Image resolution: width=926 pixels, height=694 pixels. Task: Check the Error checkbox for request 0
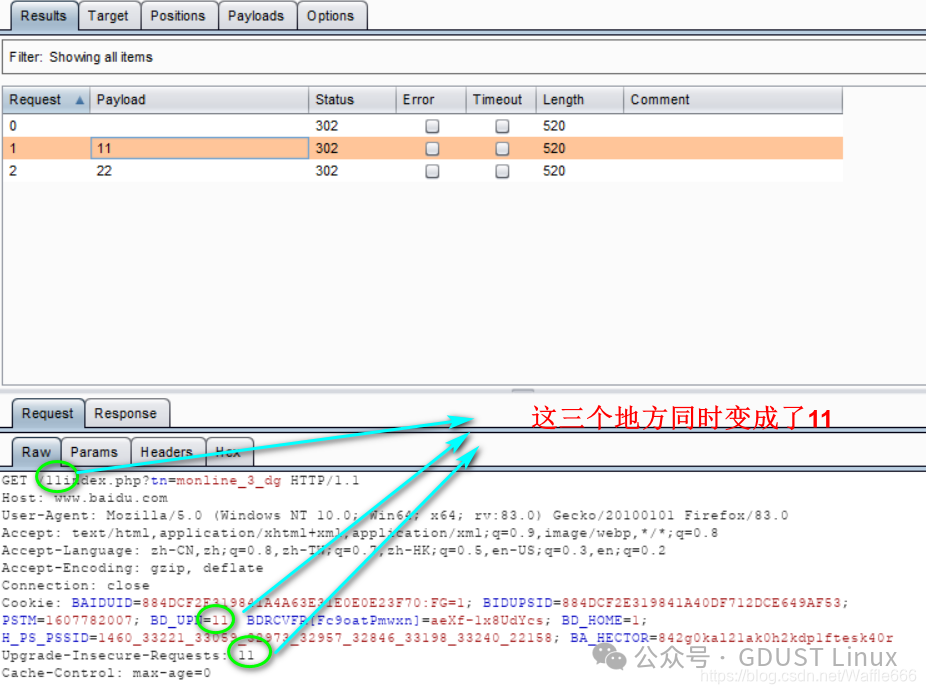coord(431,125)
